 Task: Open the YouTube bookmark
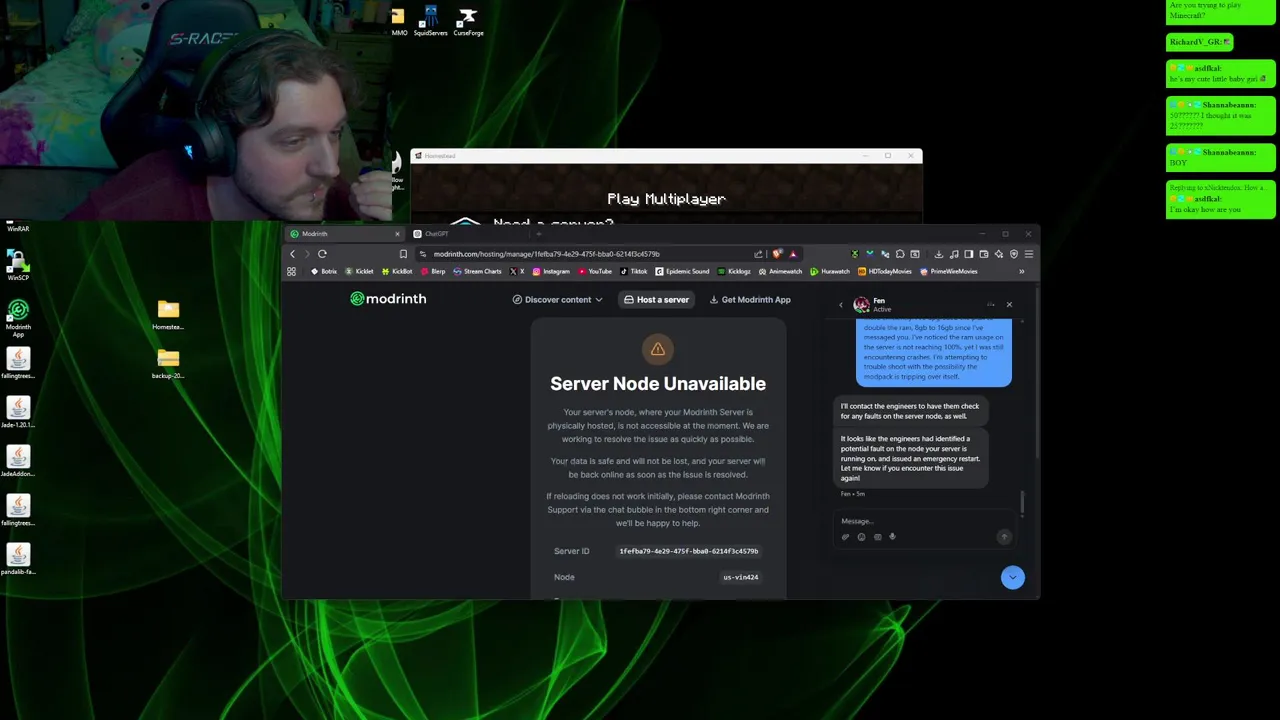coord(594,271)
